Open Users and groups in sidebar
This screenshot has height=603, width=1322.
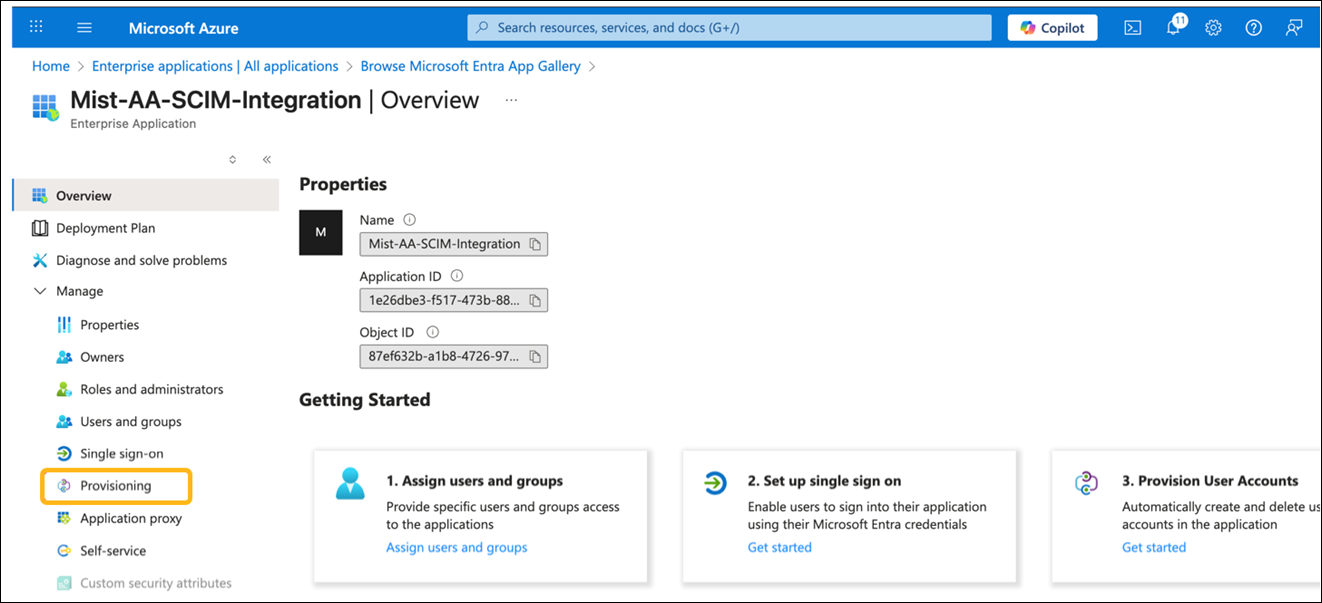click(x=130, y=421)
